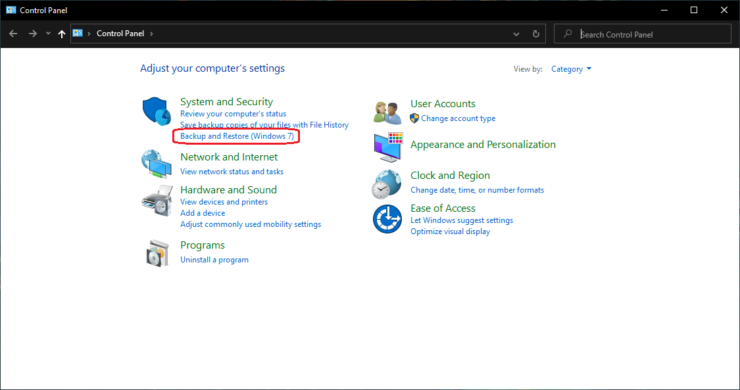
Task: Click the Control Panel breadcrumb text
Action: 120,33
